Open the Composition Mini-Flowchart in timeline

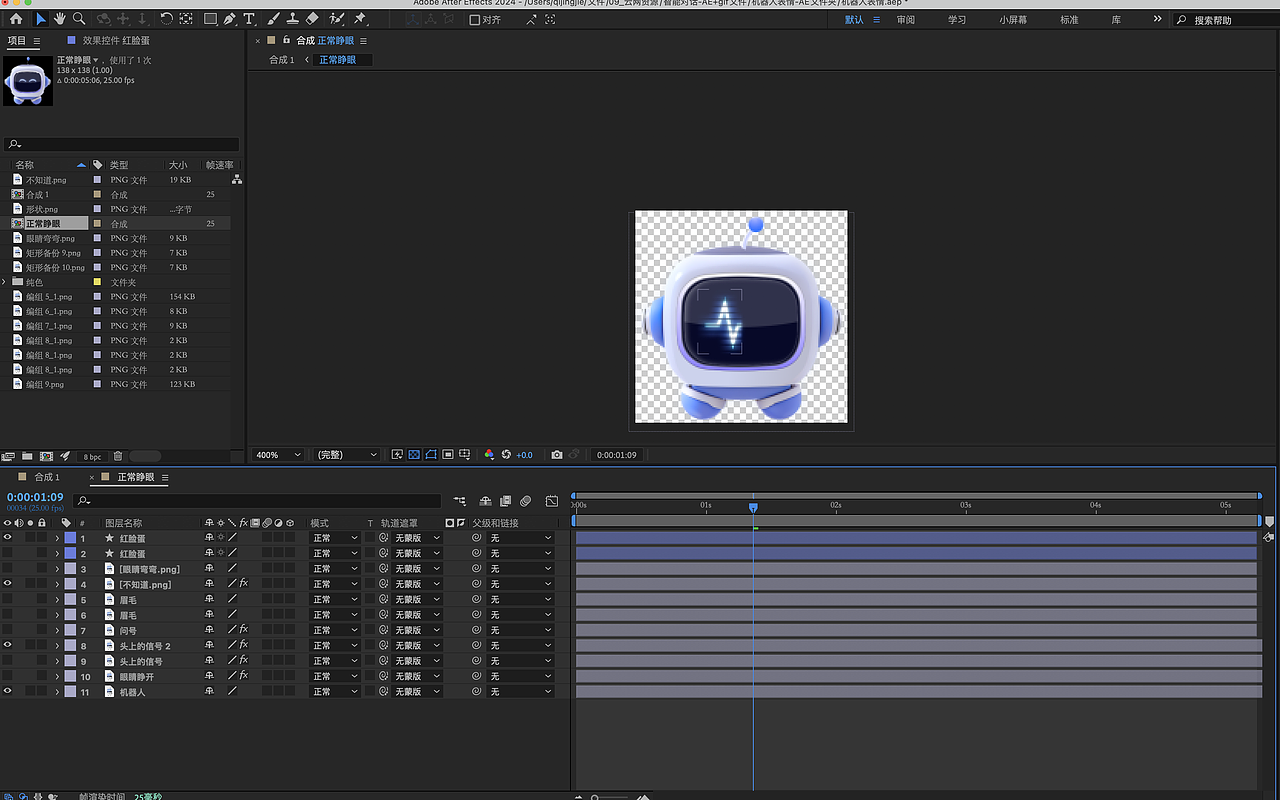(x=459, y=501)
